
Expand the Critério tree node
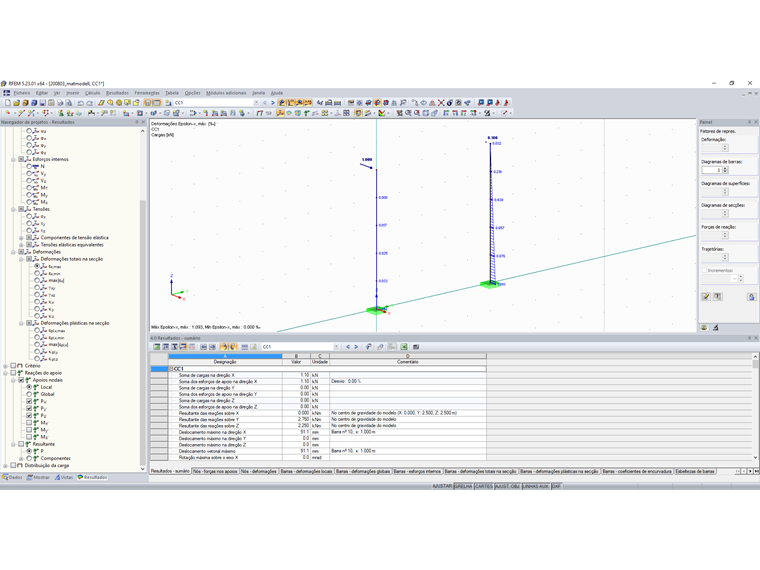tap(6, 366)
